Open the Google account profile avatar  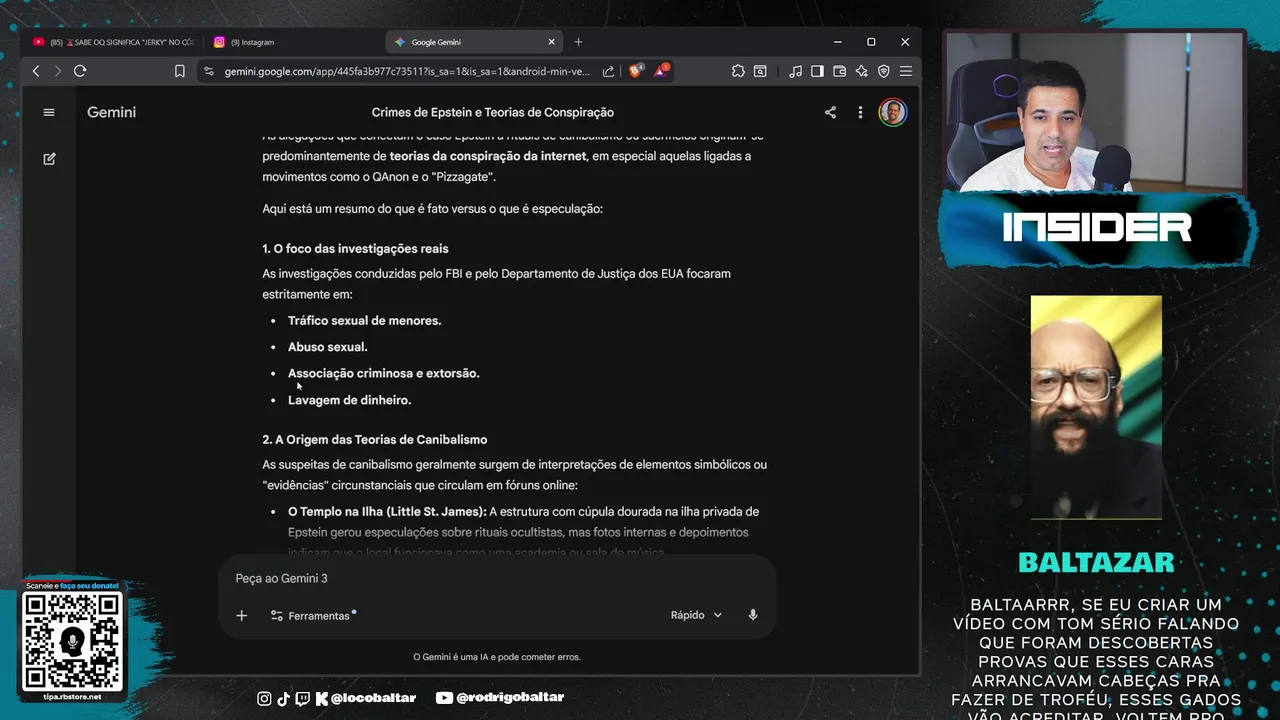(892, 112)
